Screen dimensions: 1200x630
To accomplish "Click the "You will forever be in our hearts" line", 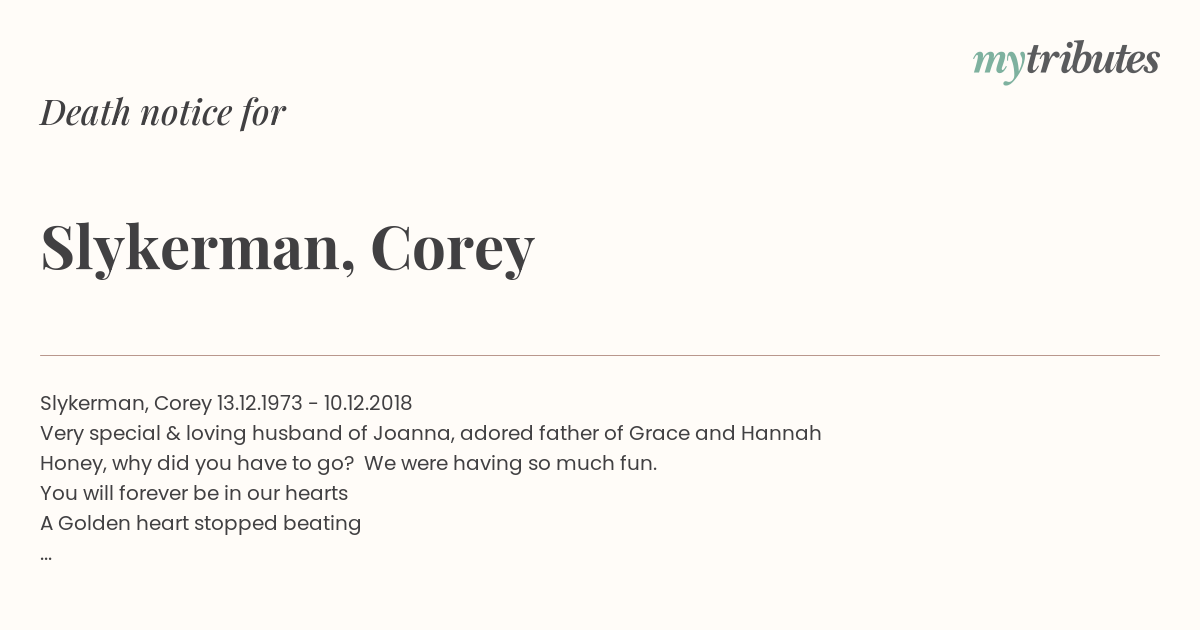I will [194, 493].
